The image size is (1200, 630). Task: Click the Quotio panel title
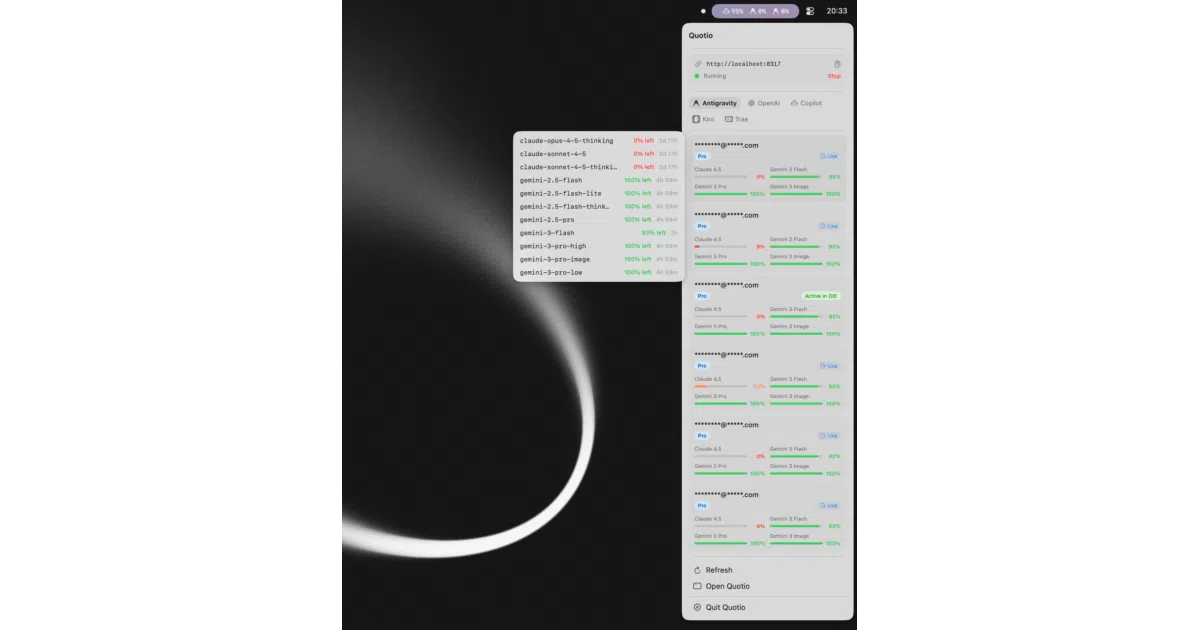[x=701, y=36]
